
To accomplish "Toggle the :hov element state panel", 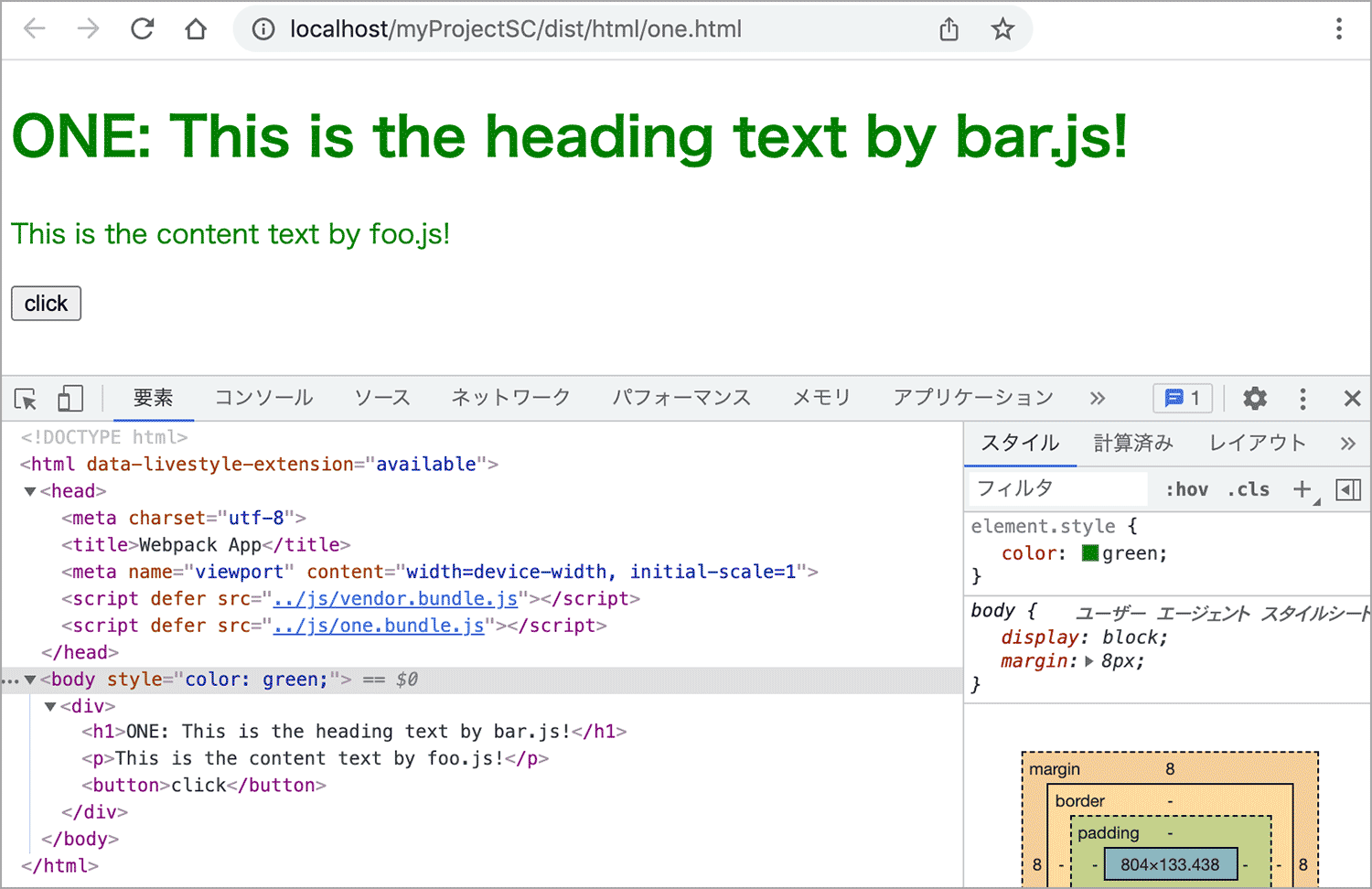I will click(1186, 489).
